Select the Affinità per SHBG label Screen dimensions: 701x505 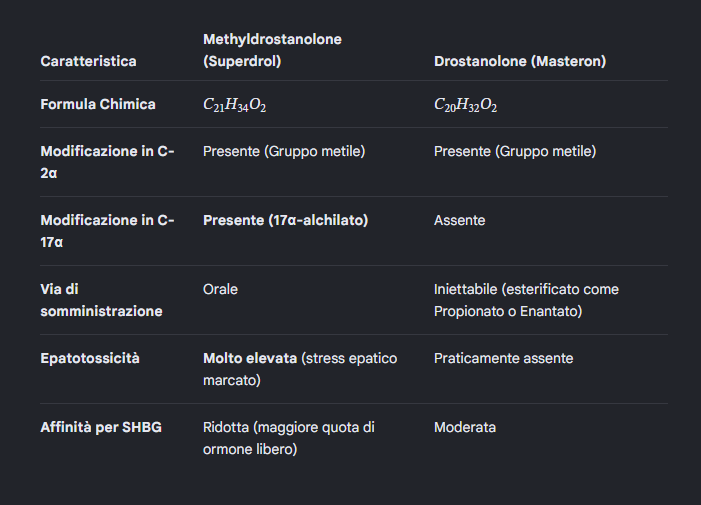tap(101, 427)
